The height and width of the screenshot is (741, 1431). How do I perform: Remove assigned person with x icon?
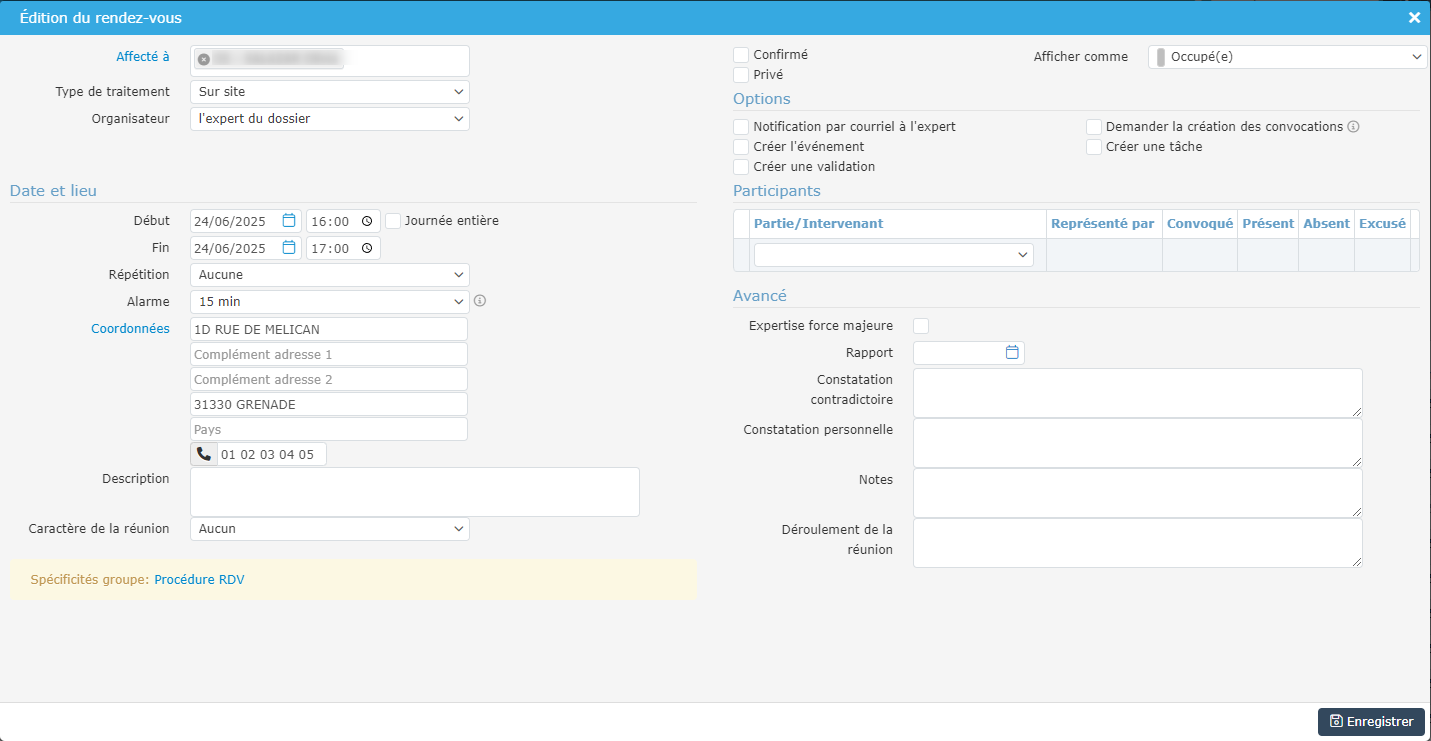tap(204, 60)
